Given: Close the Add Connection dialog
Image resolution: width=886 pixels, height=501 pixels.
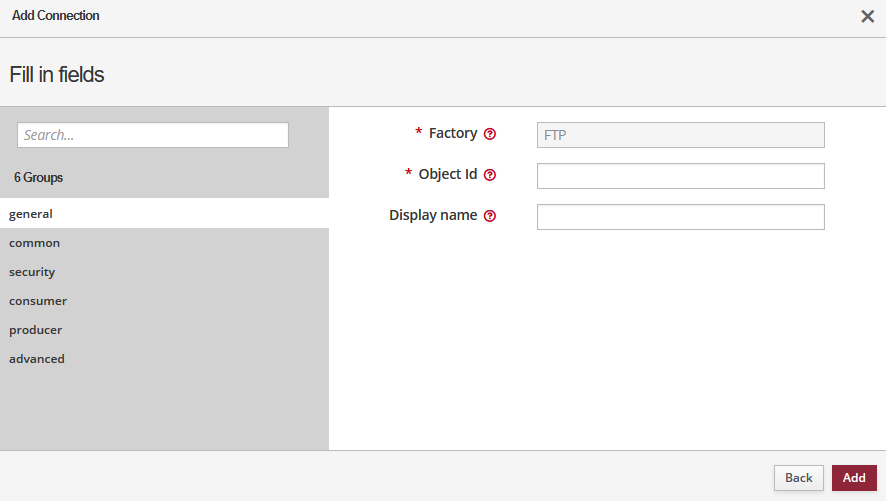Looking at the screenshot, I should point(867,16).
